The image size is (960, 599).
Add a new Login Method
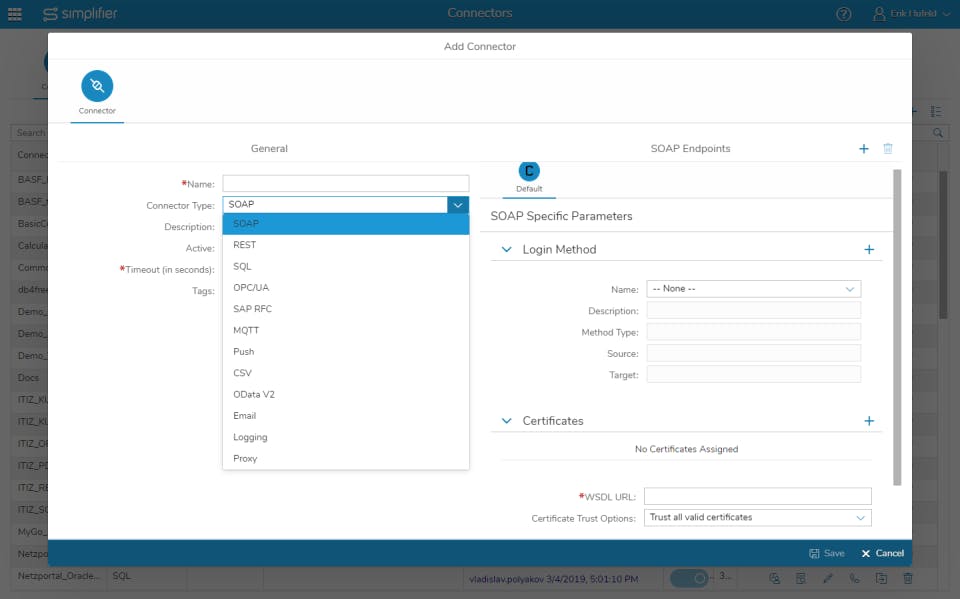tap(869, 249)
